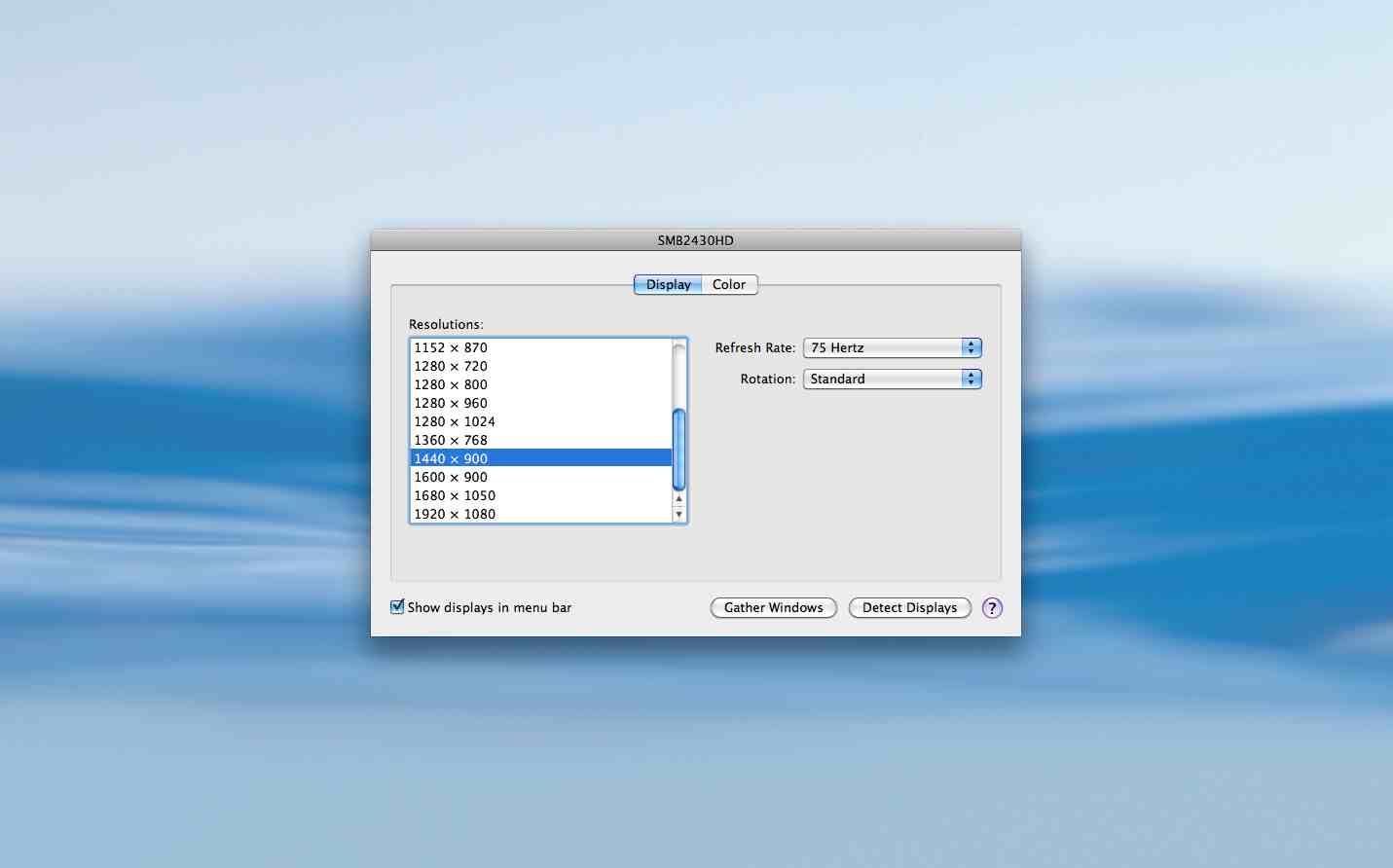Open the Refresh Rate dropdown
The height and width of the screenshot is (868, 1393).
coord(892,348)
